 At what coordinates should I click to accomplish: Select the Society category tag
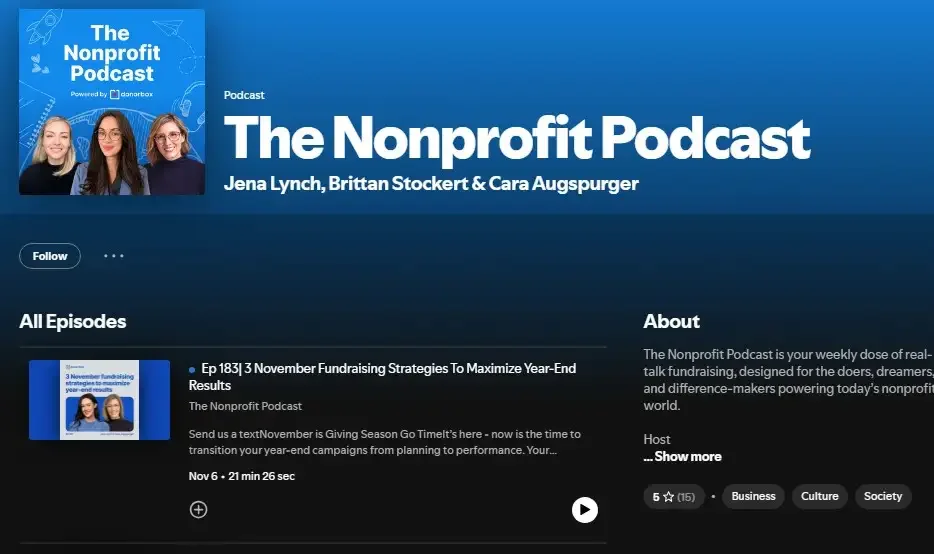click(x=883, y=496)
